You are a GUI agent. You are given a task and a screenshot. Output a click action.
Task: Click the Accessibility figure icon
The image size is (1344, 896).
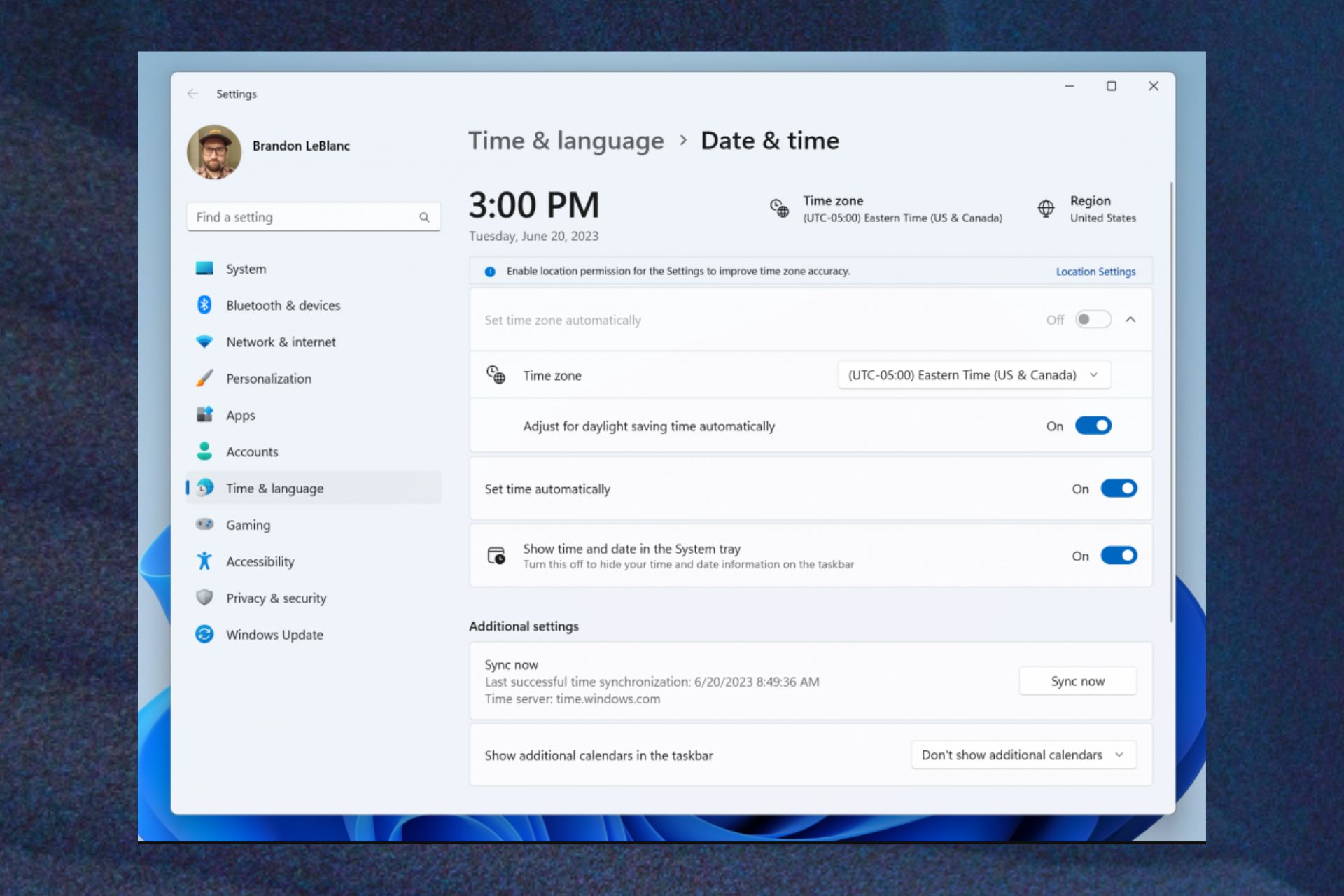pos(204,561)
